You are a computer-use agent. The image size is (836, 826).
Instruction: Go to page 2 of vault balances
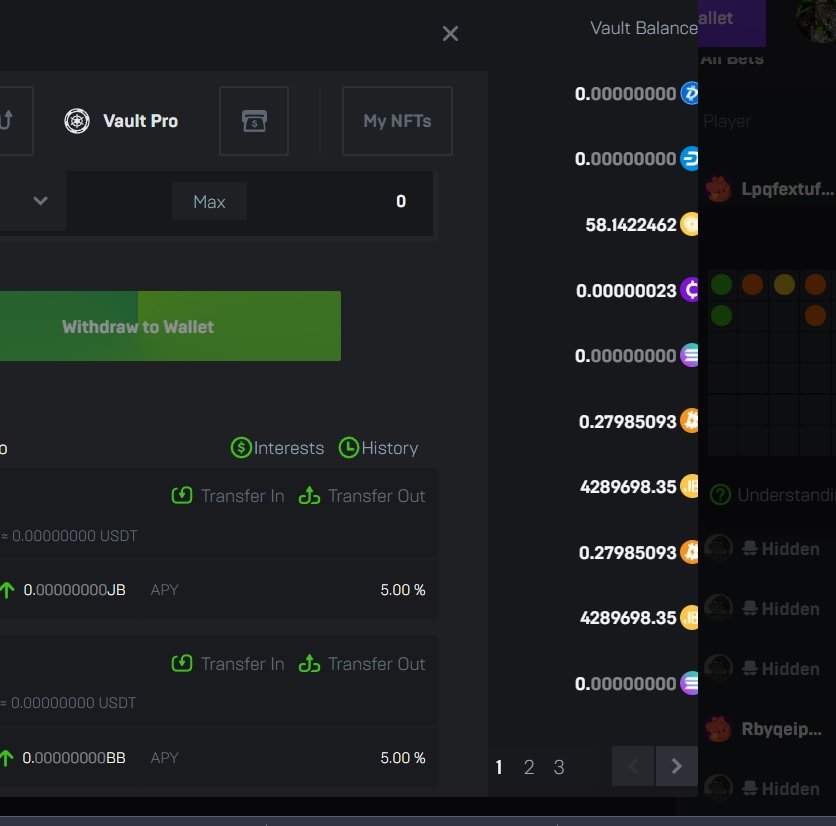click(529, 767)
